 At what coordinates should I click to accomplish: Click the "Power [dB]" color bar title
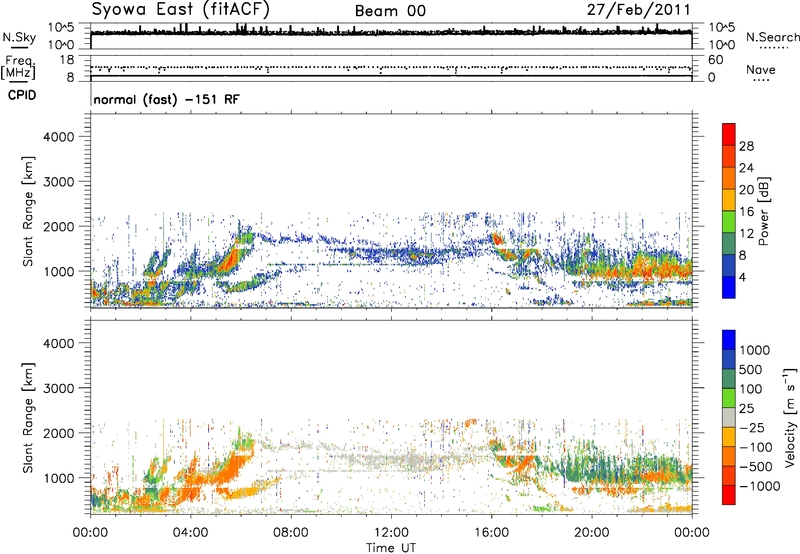(763, 211)
